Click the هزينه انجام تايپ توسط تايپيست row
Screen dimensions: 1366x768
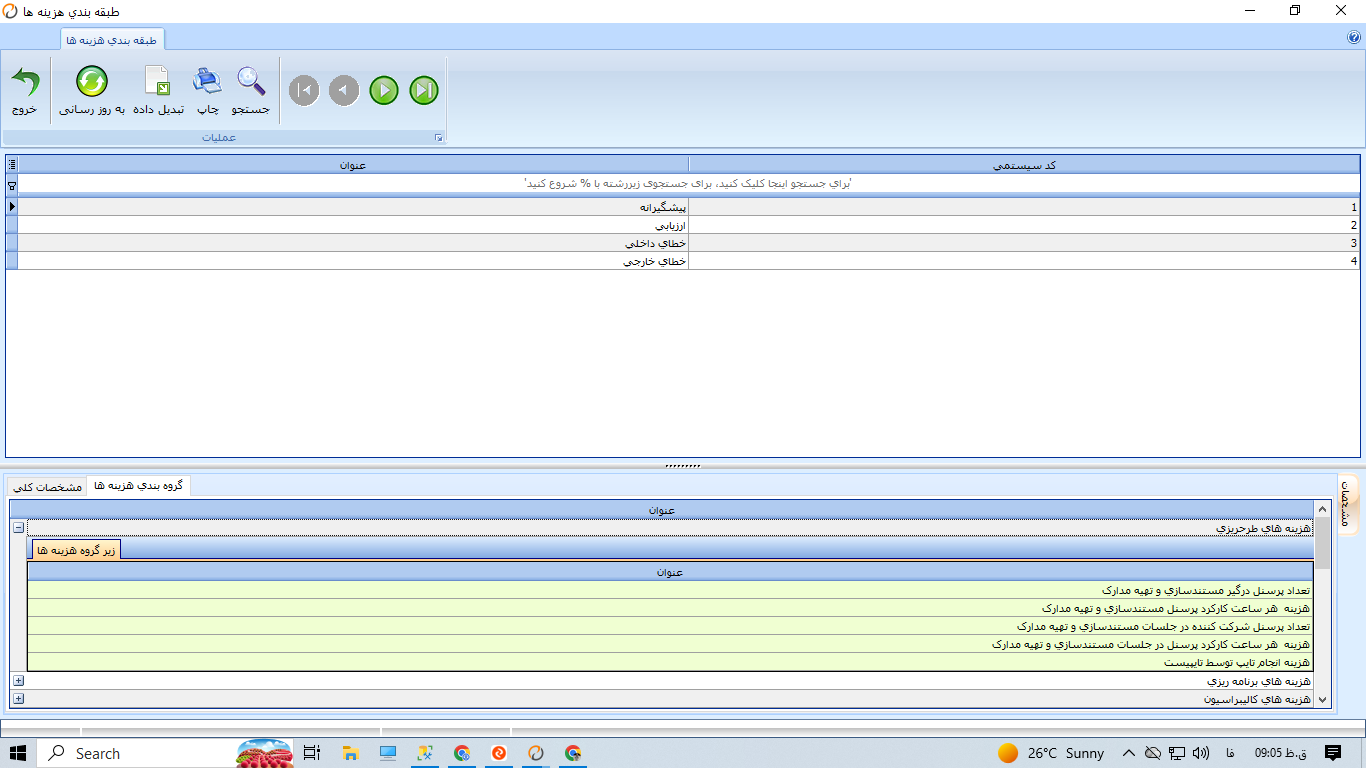tap(670, 662)
